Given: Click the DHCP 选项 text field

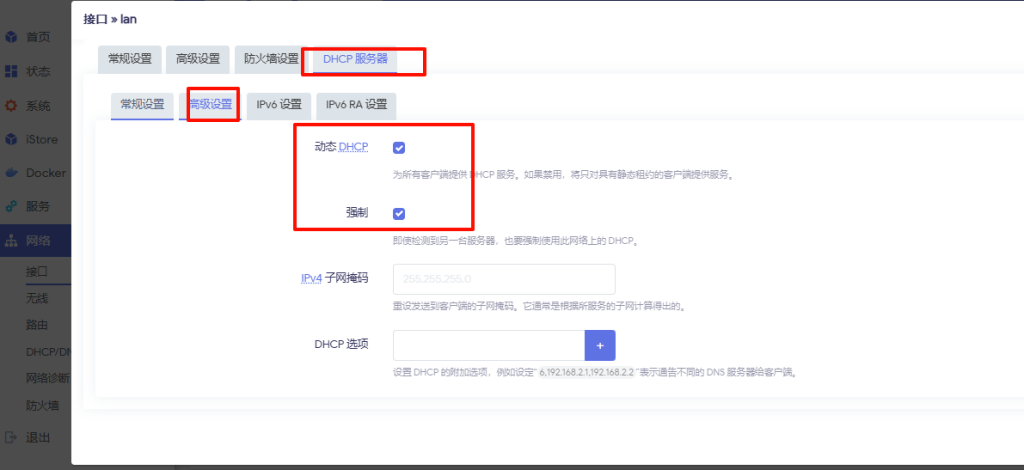Looking at the screenshot, I should point(489,345).
